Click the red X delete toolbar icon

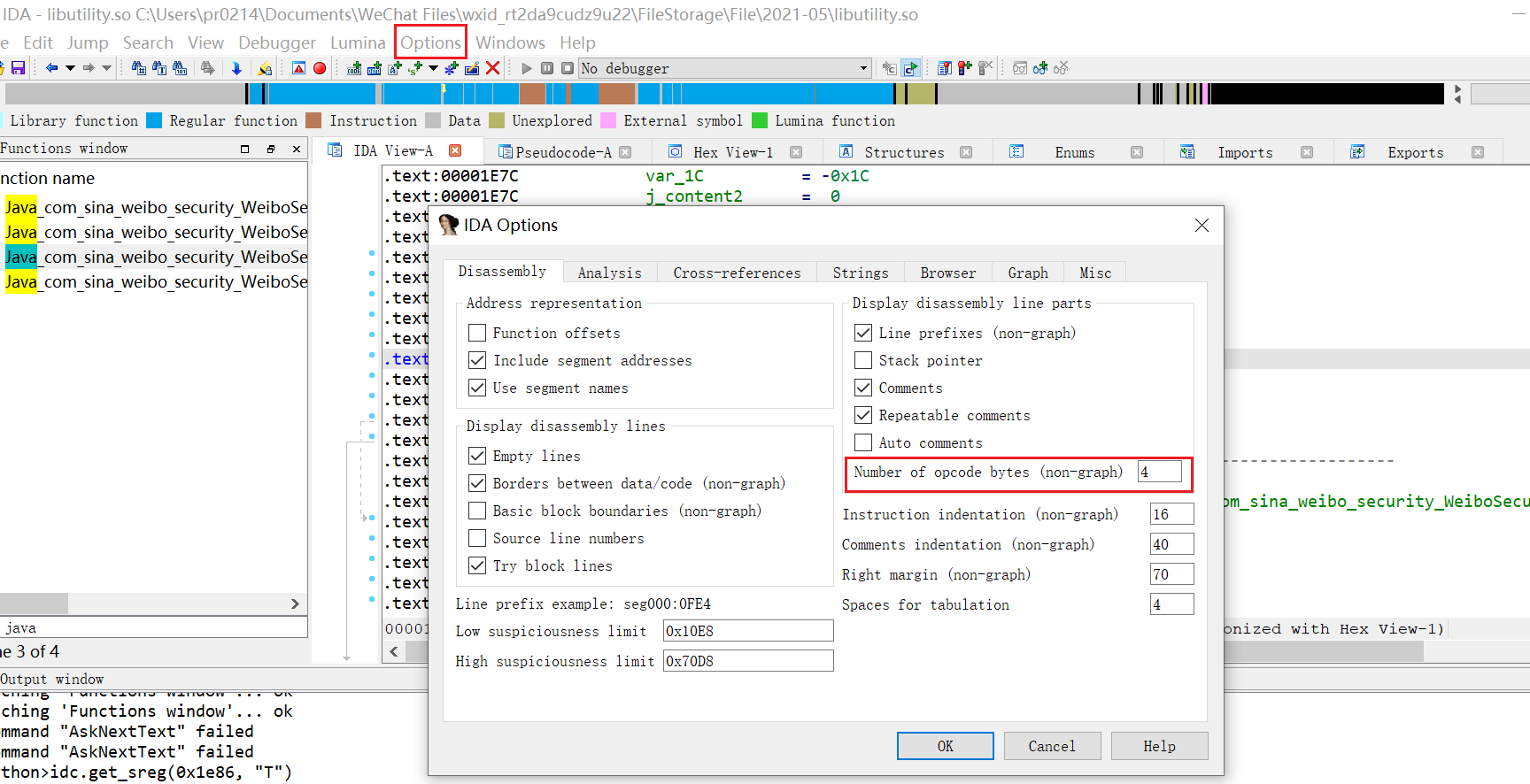[x=493, y=68]
